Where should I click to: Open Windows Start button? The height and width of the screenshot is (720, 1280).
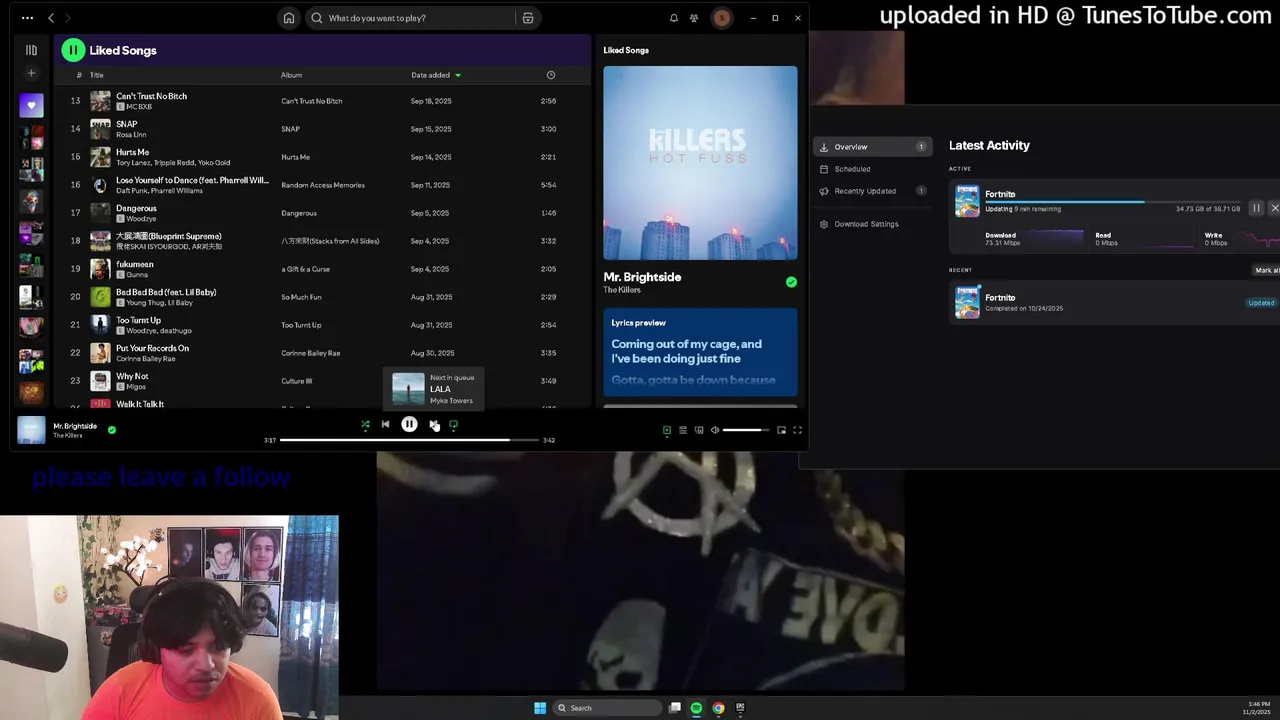click(x=540, y=708)
